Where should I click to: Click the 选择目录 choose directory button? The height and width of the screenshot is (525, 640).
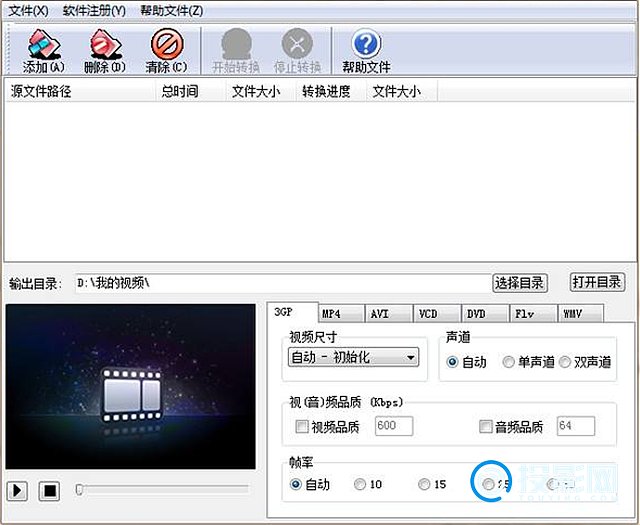point(519,283)
